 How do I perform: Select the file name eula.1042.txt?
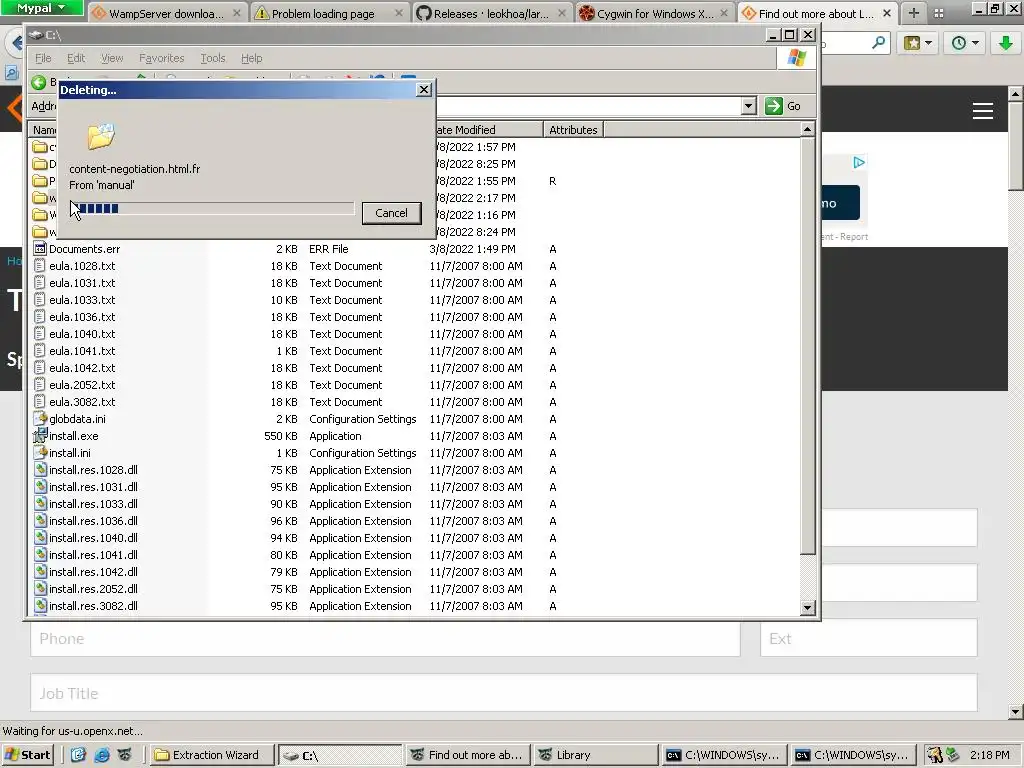[x=82, y=368]
